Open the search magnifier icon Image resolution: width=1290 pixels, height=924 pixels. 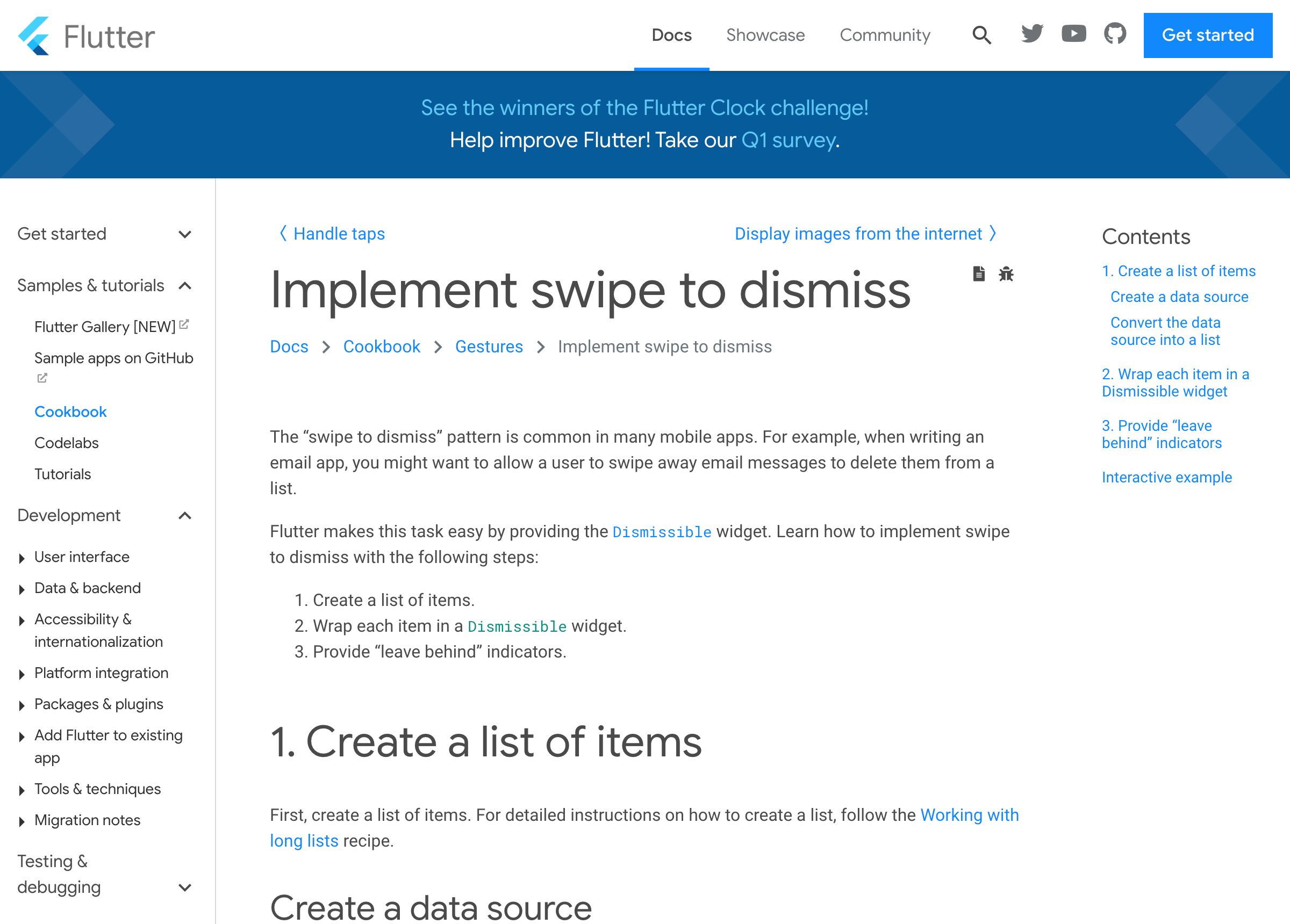(x=981, y=35)
